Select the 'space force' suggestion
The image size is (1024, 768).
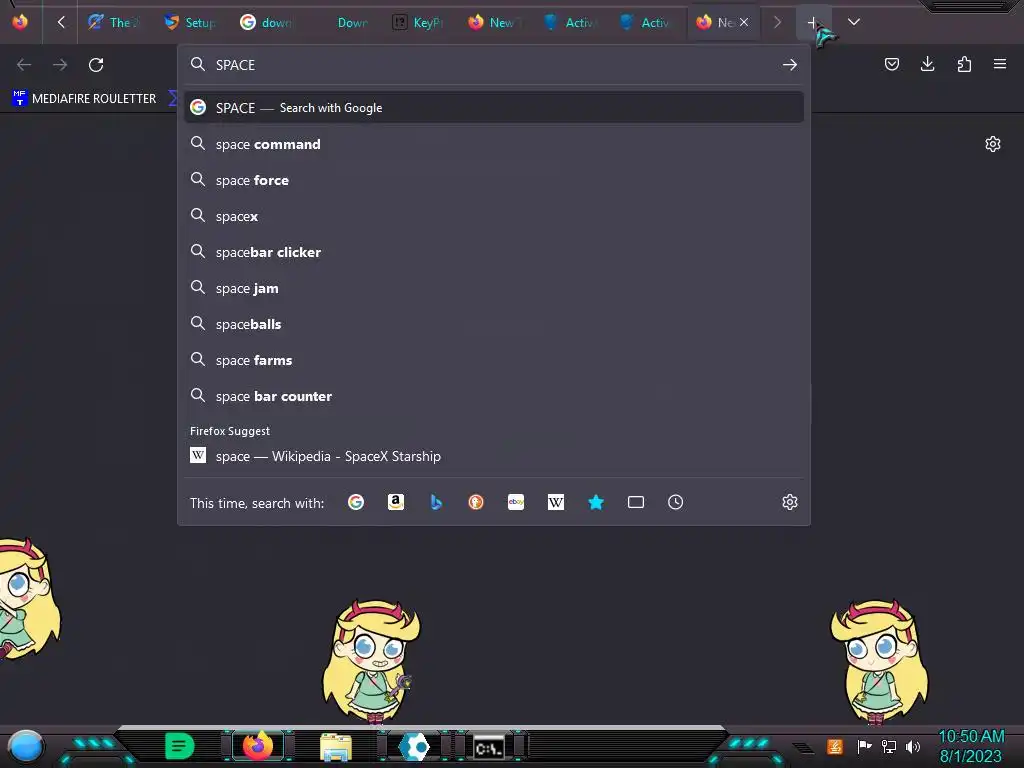(494, 180)
